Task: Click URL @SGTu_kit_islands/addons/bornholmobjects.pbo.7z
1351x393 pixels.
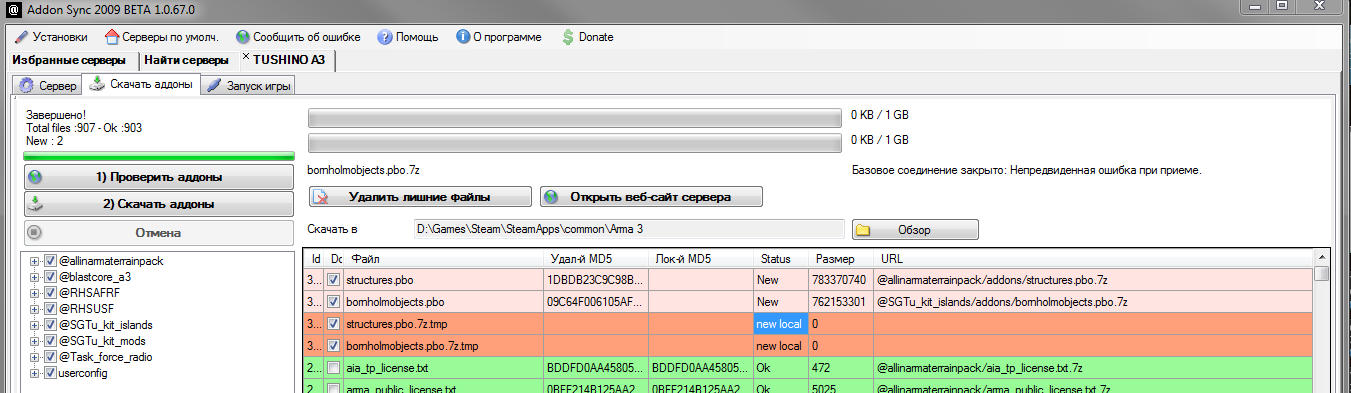Action: 1003,302
